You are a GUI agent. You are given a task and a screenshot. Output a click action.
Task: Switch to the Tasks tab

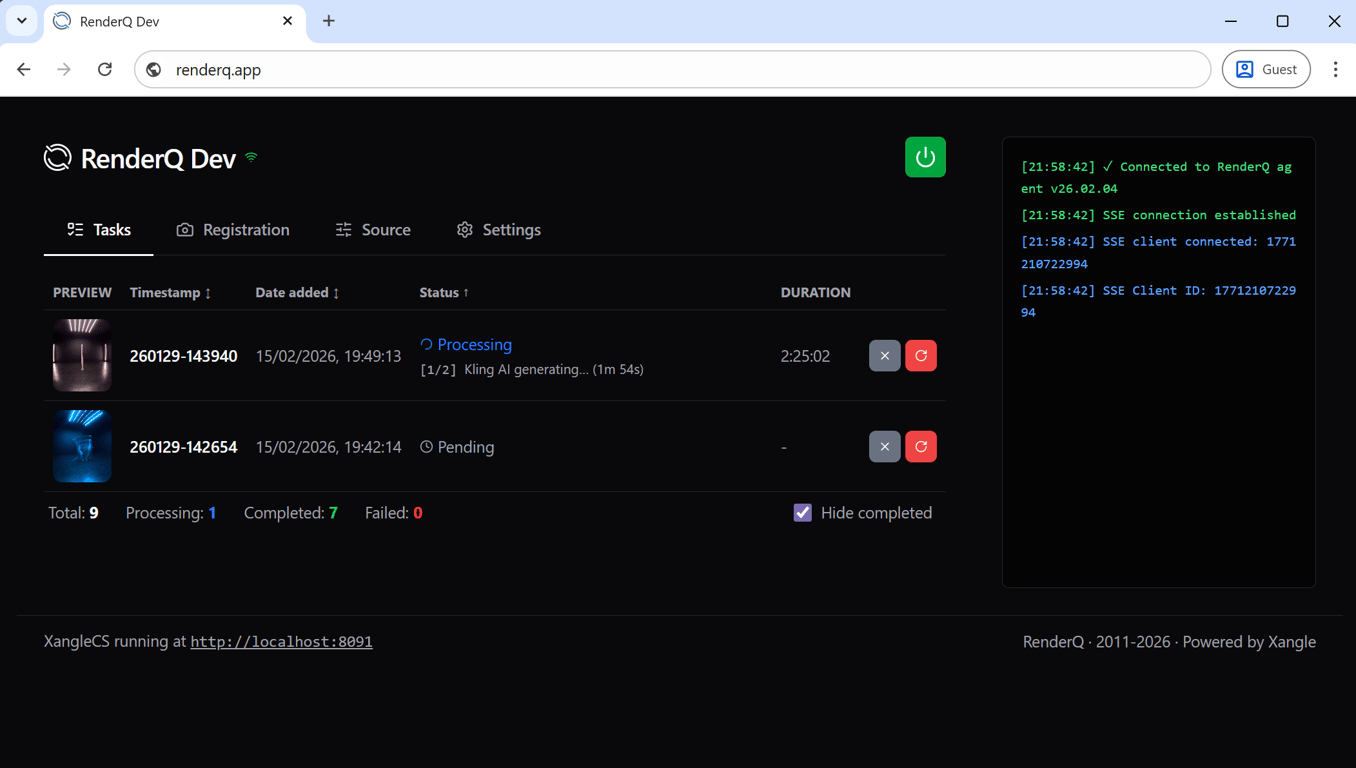pos(99,230)
